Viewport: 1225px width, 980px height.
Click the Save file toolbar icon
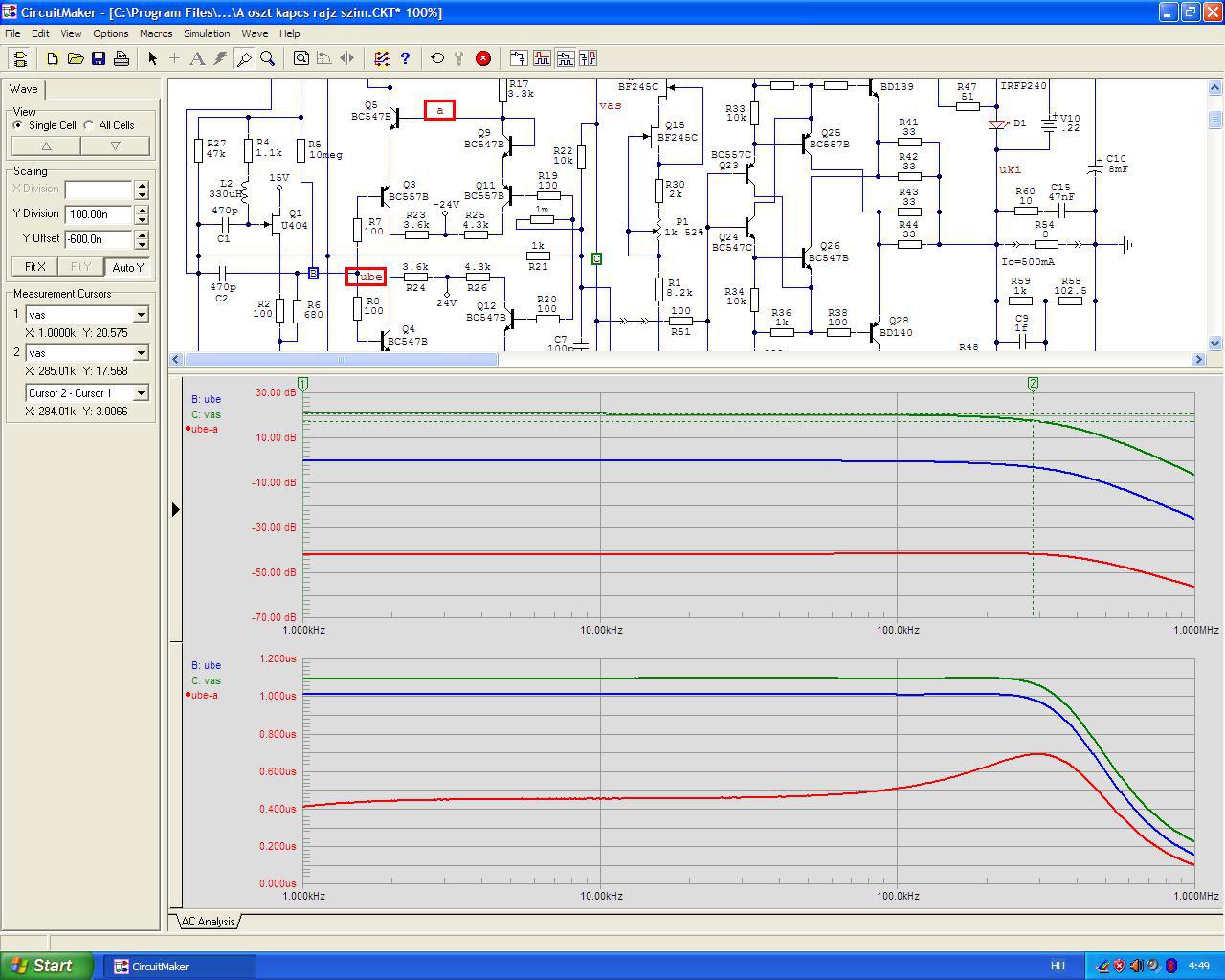pos(99,58)
